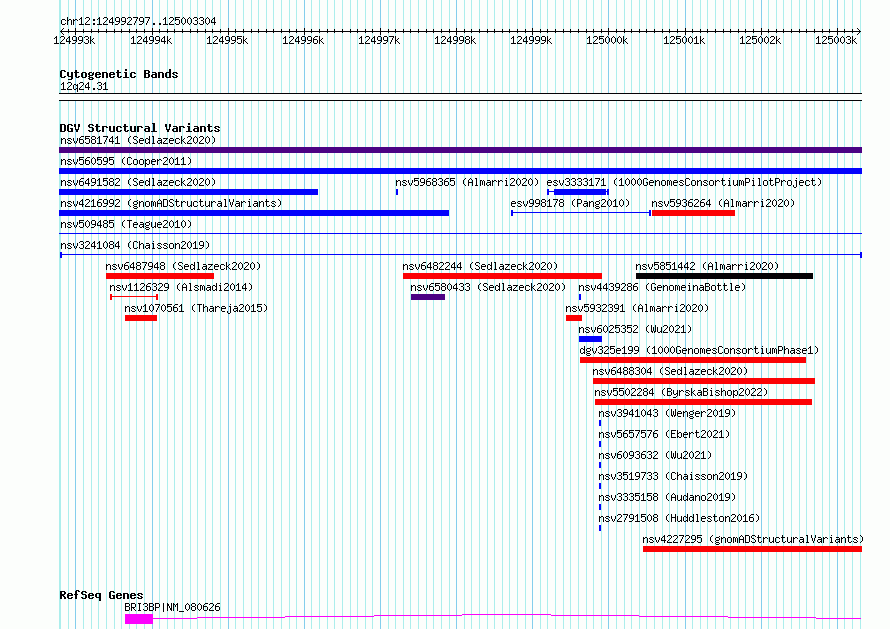Open nsv6025352 (Wu2021) label

(635, 329)
